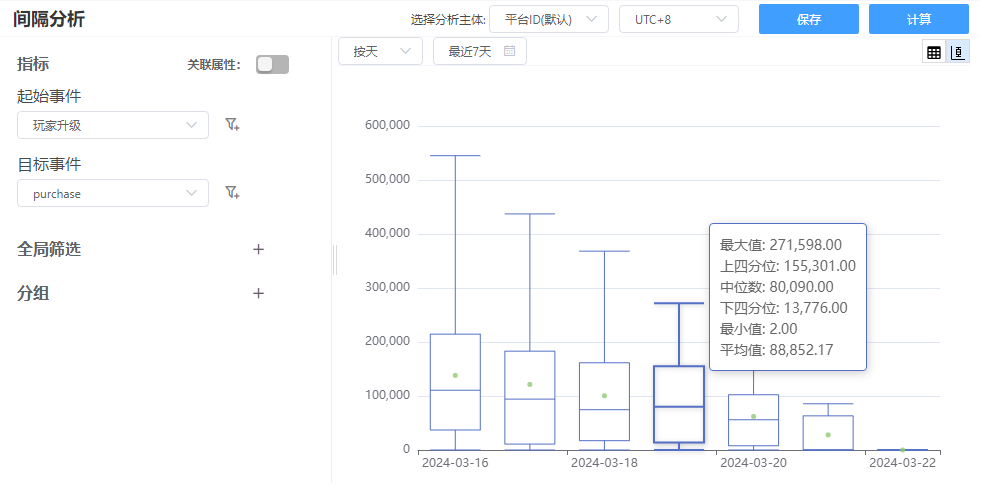Screen dimensions: 984x488
Task: Switch to box plot chart view icon
Action: (x=958, y=53)
